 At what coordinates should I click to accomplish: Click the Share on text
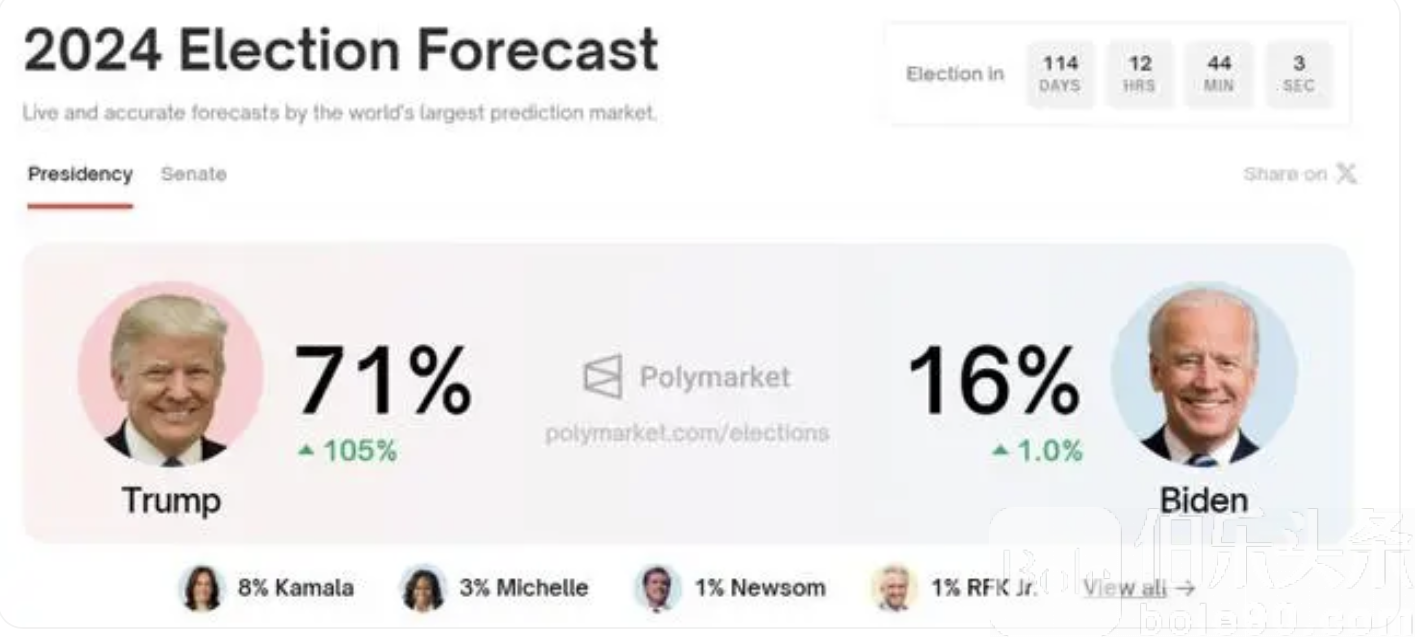click(1285, 174)
